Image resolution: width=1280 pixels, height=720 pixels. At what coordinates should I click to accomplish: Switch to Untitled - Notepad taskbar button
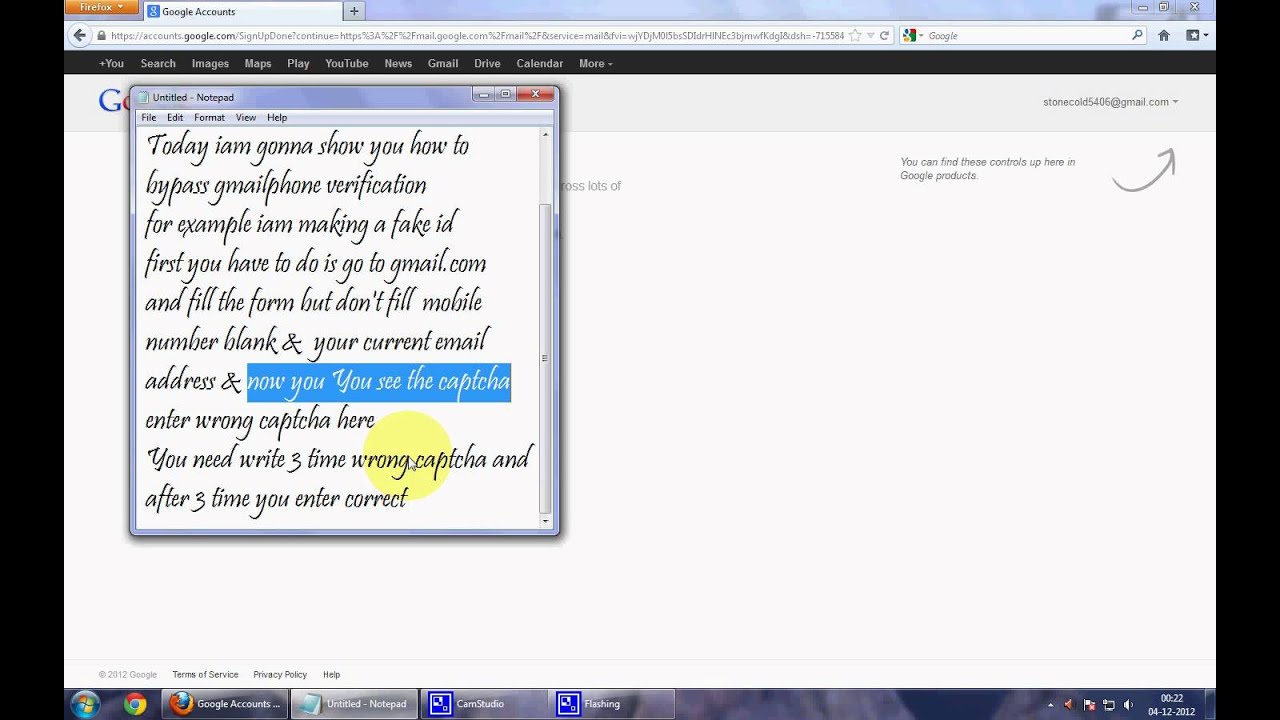tap(355, 704)
